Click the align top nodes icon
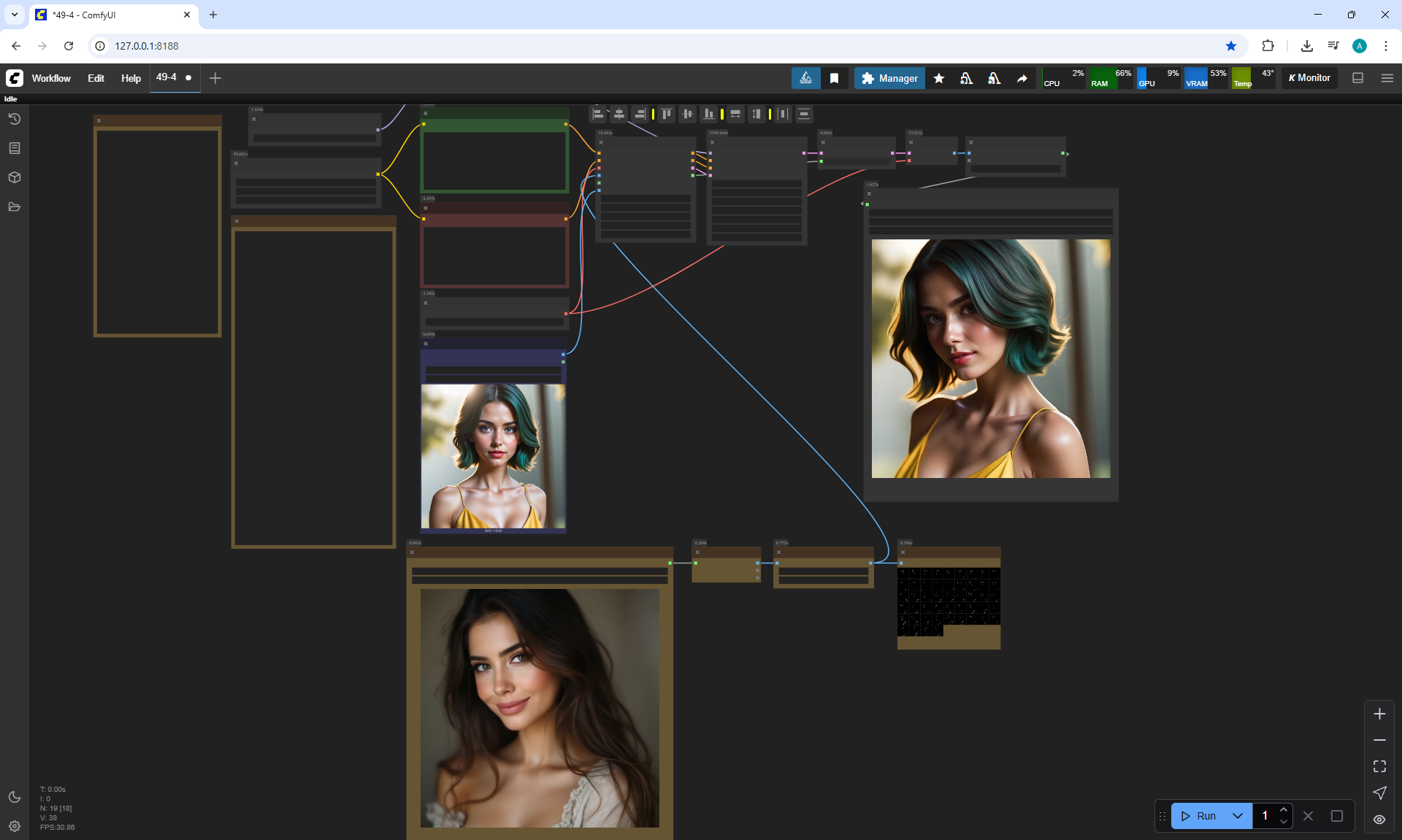 point(666,114)
